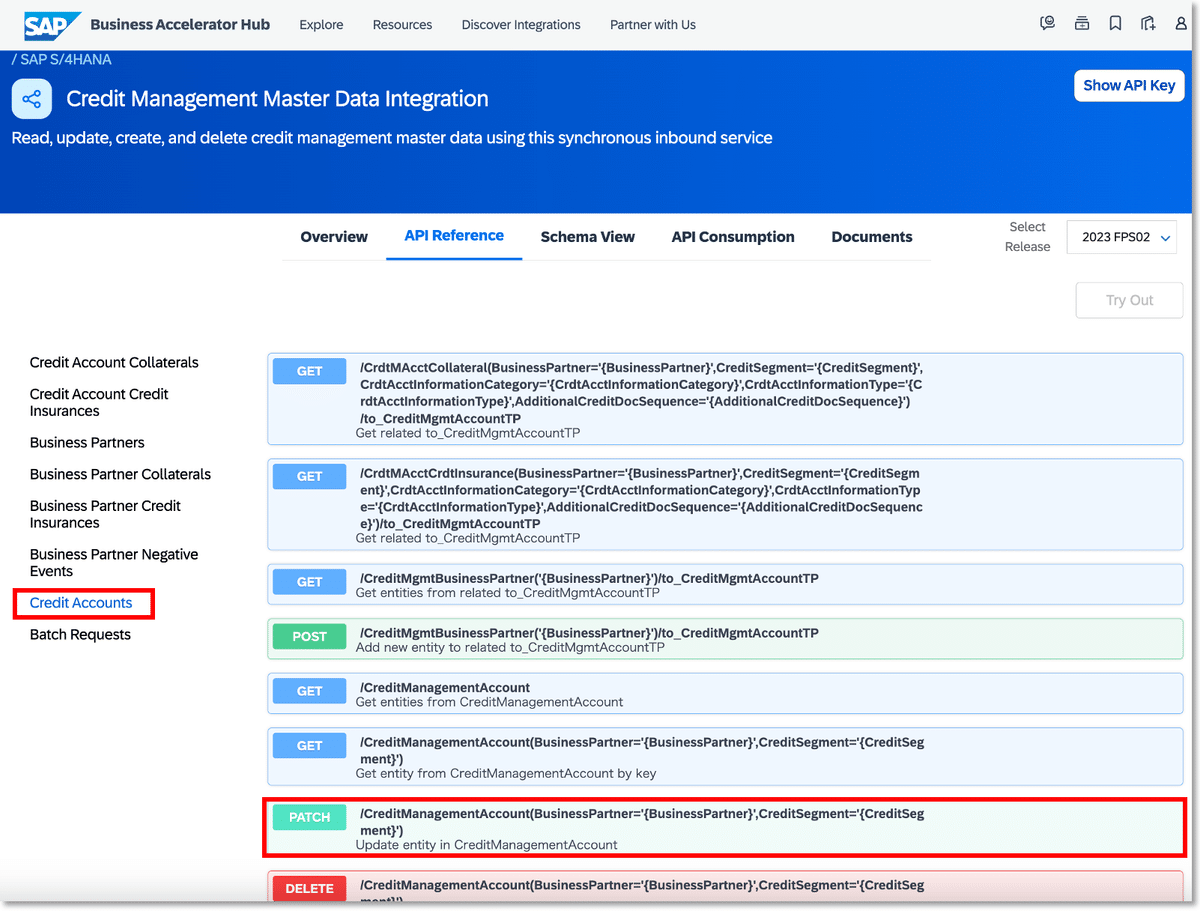Expand GET /CreditManagementAccount entities operation
Viewport: 1200px width, 911px height.
pyautogui.click(x=725, y=694)
